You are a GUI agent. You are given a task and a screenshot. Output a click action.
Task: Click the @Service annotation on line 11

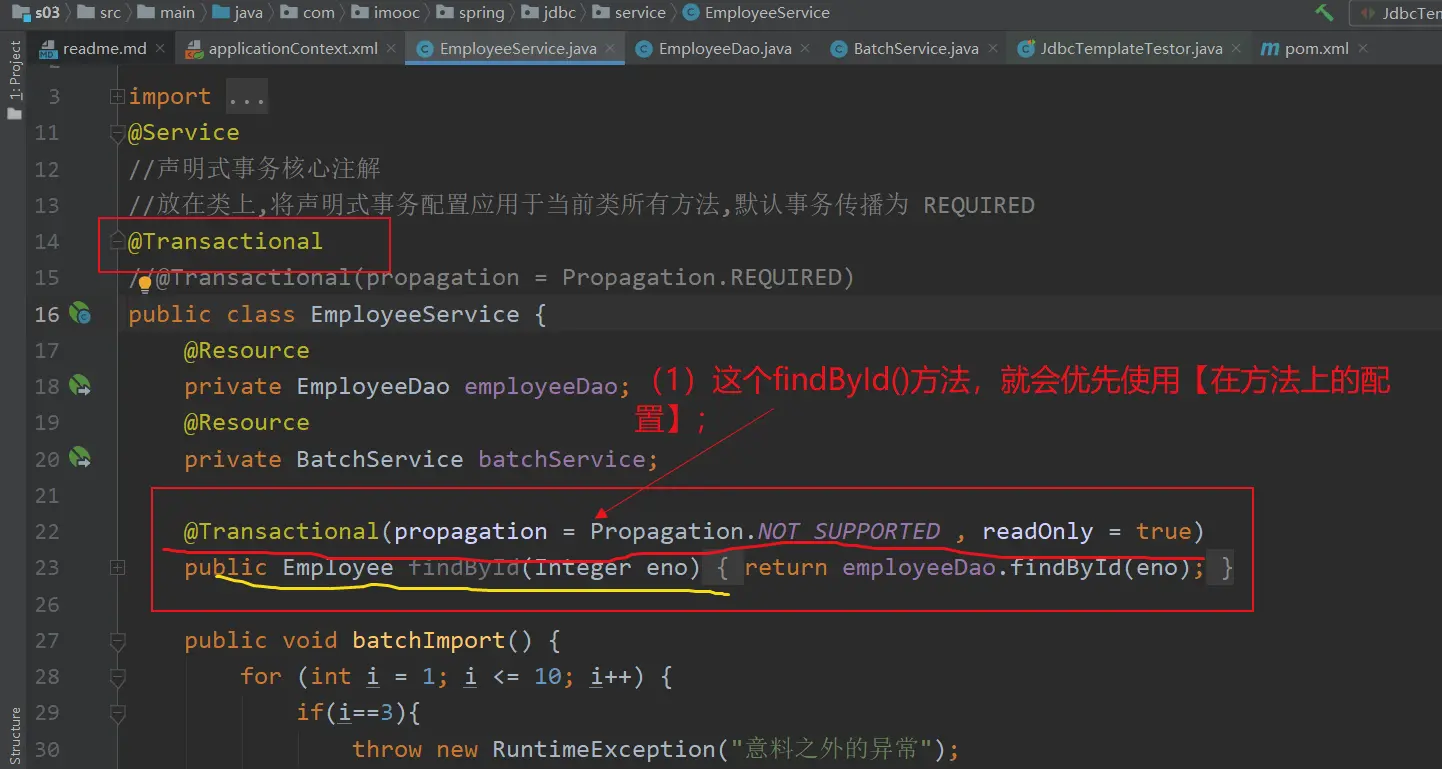184,133
